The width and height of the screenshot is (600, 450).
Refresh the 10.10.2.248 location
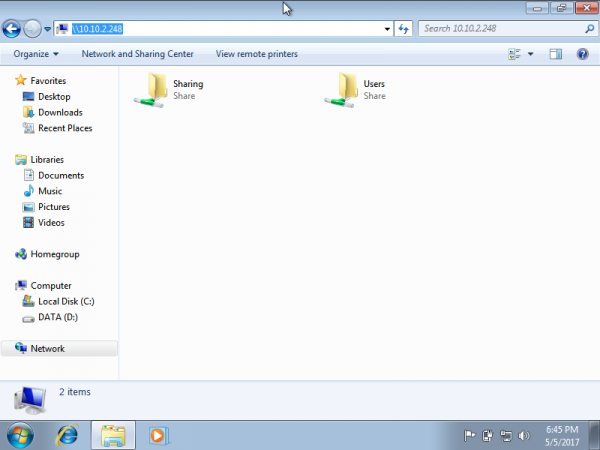(403, 29)
